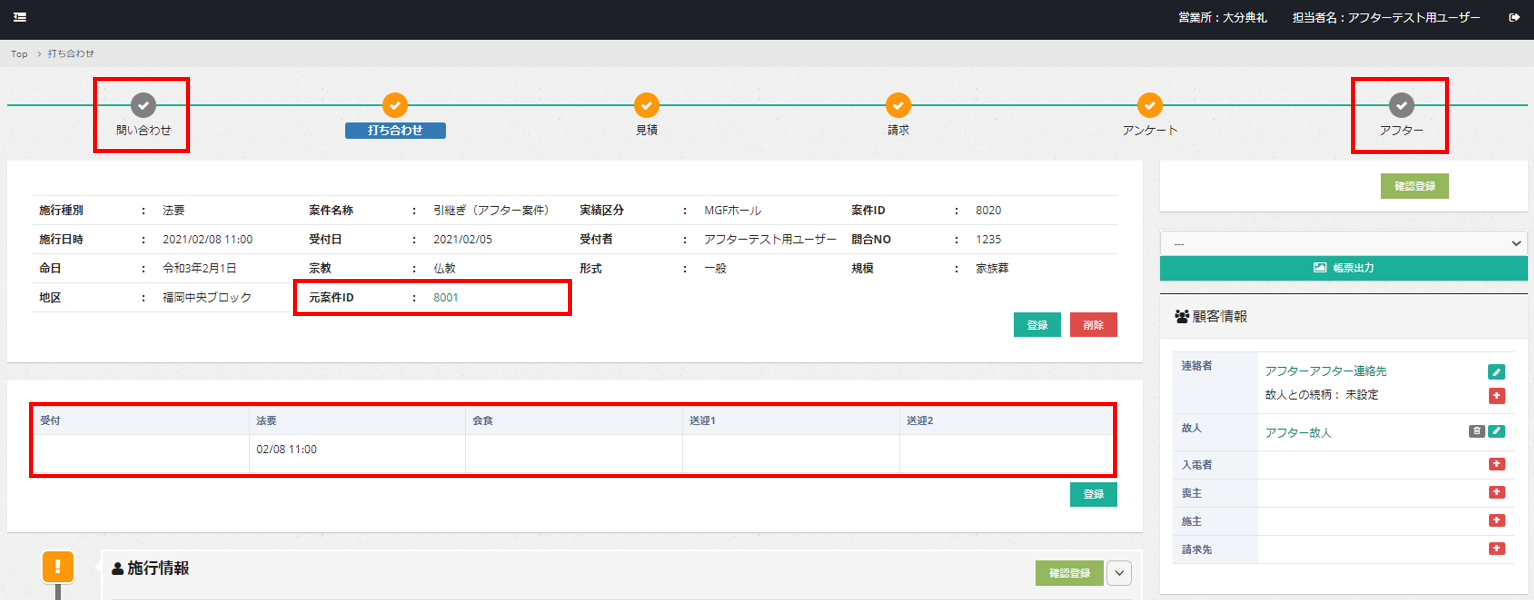This screenshot has width=1534, height=600.
Task: Click the red plus under 連絡者 row
Action: pos(1496,396)
